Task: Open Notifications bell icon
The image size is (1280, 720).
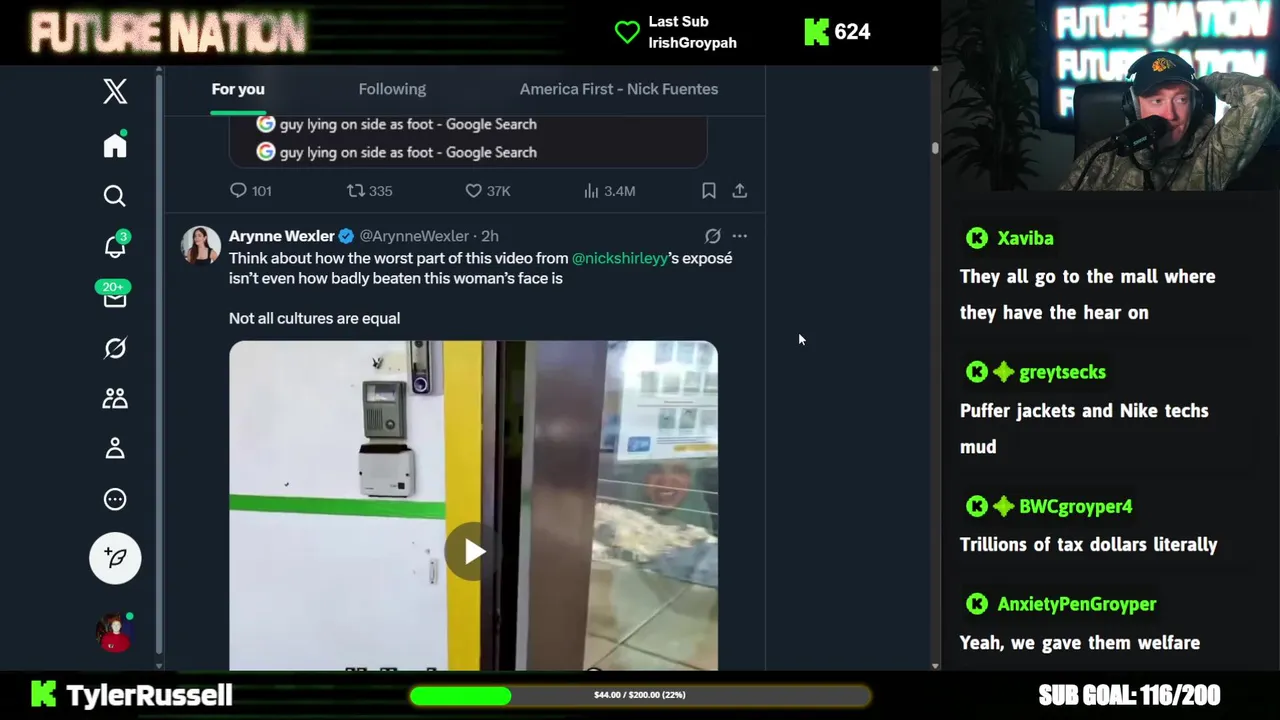Action: coord(115,245)
